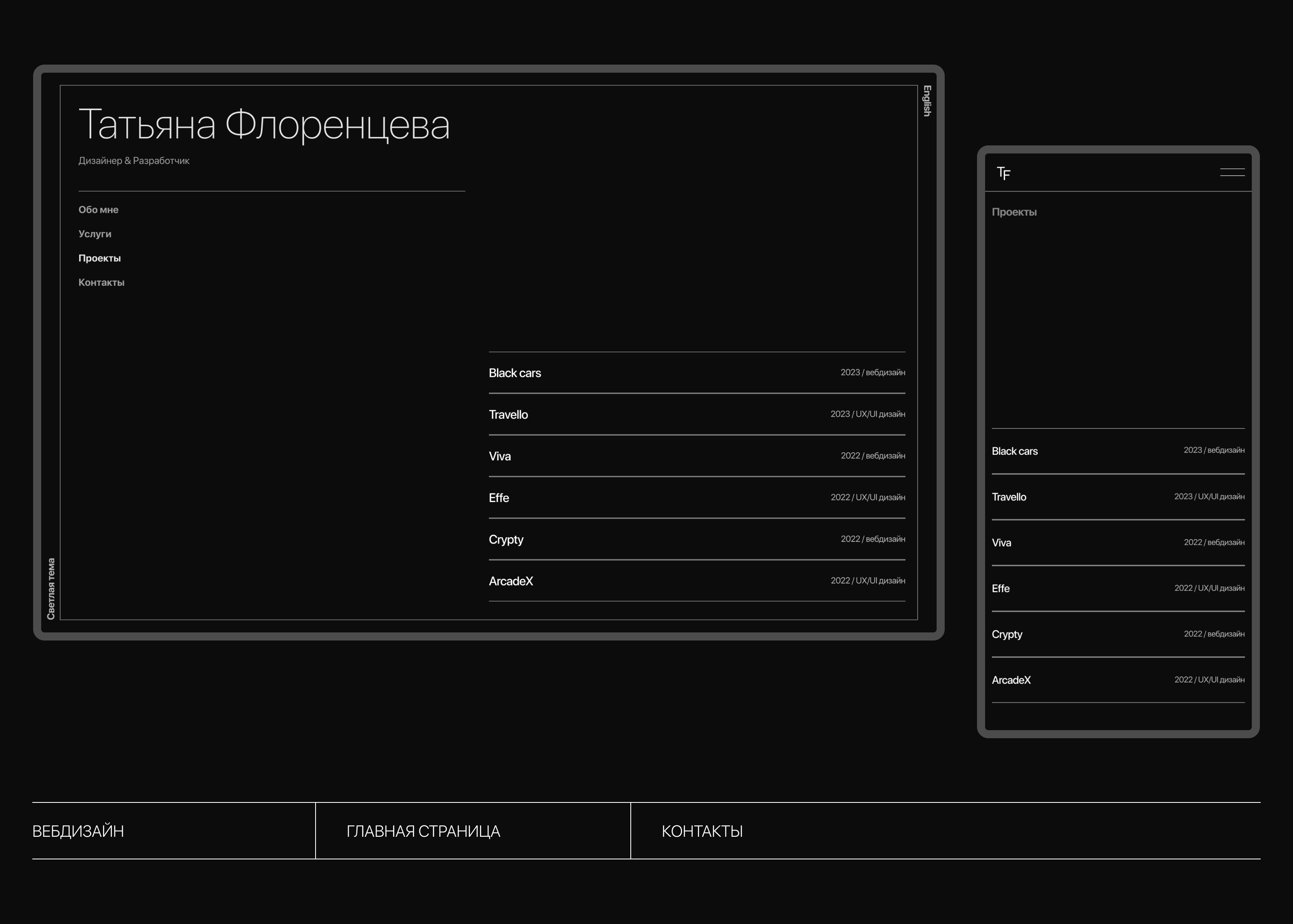The width and height of the screenshot is (1293, 924).
Task: Click the ВЕБДИЗАЙН footer tab
Action: [78, 831]
